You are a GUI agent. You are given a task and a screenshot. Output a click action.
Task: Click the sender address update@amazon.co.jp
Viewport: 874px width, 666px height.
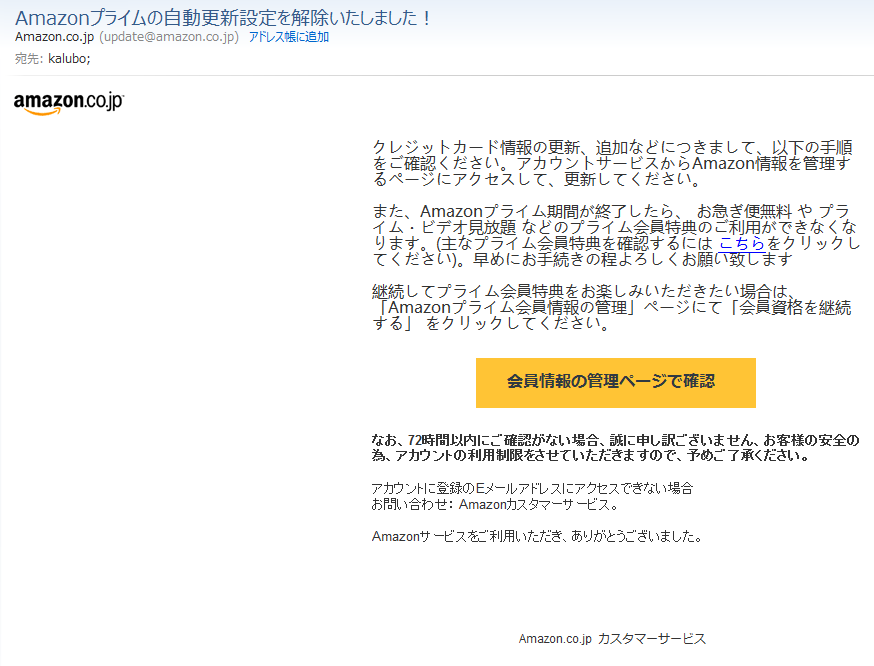[x=169, y=37]
